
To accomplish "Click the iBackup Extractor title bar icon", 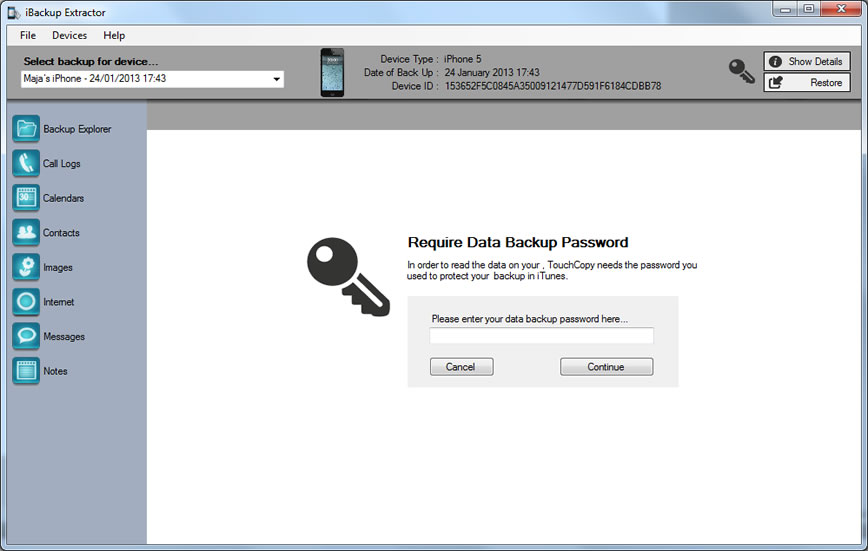I will click(x=13, y=12).
